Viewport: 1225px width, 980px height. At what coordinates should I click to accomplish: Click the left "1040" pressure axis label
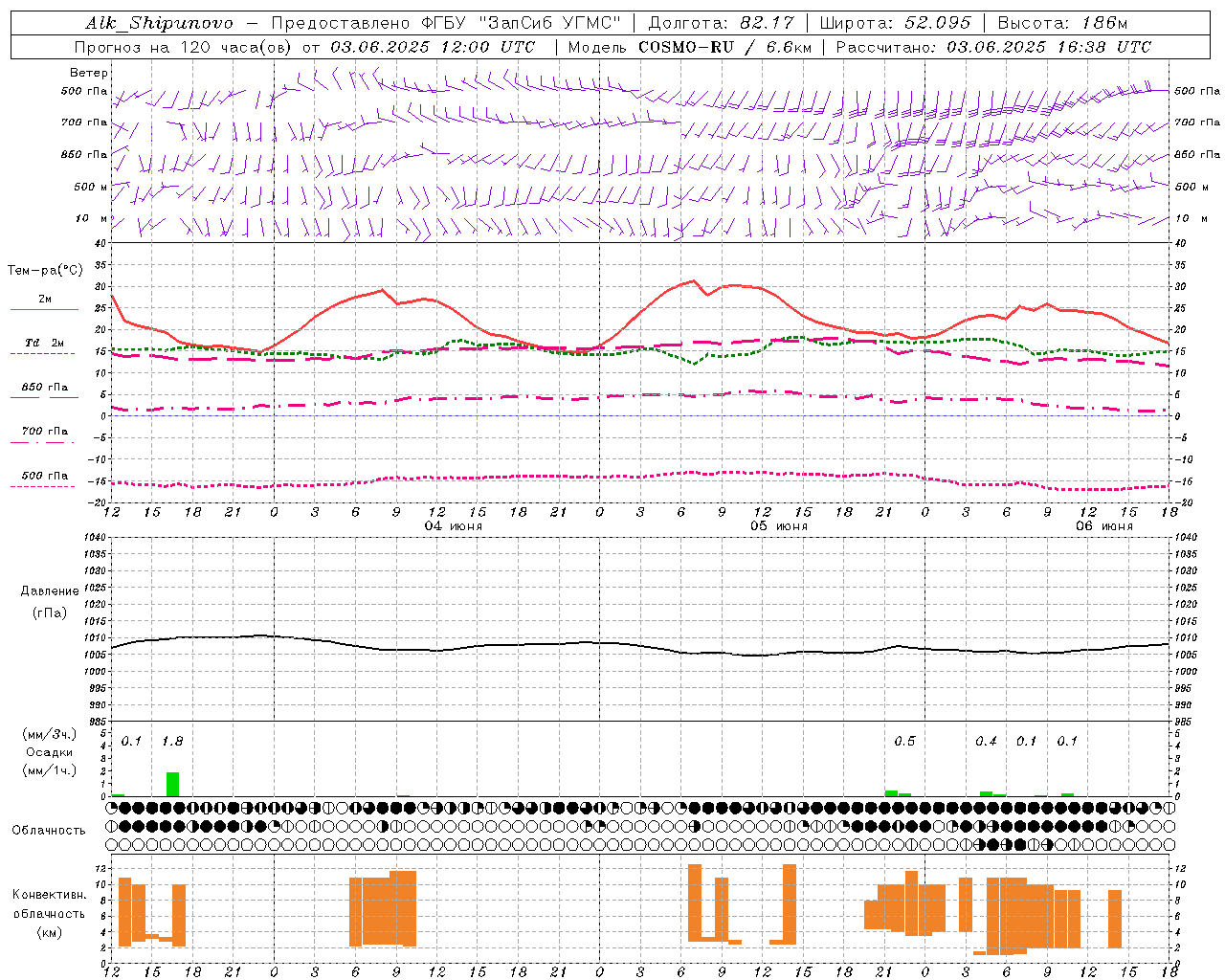(x=94, y=538)
